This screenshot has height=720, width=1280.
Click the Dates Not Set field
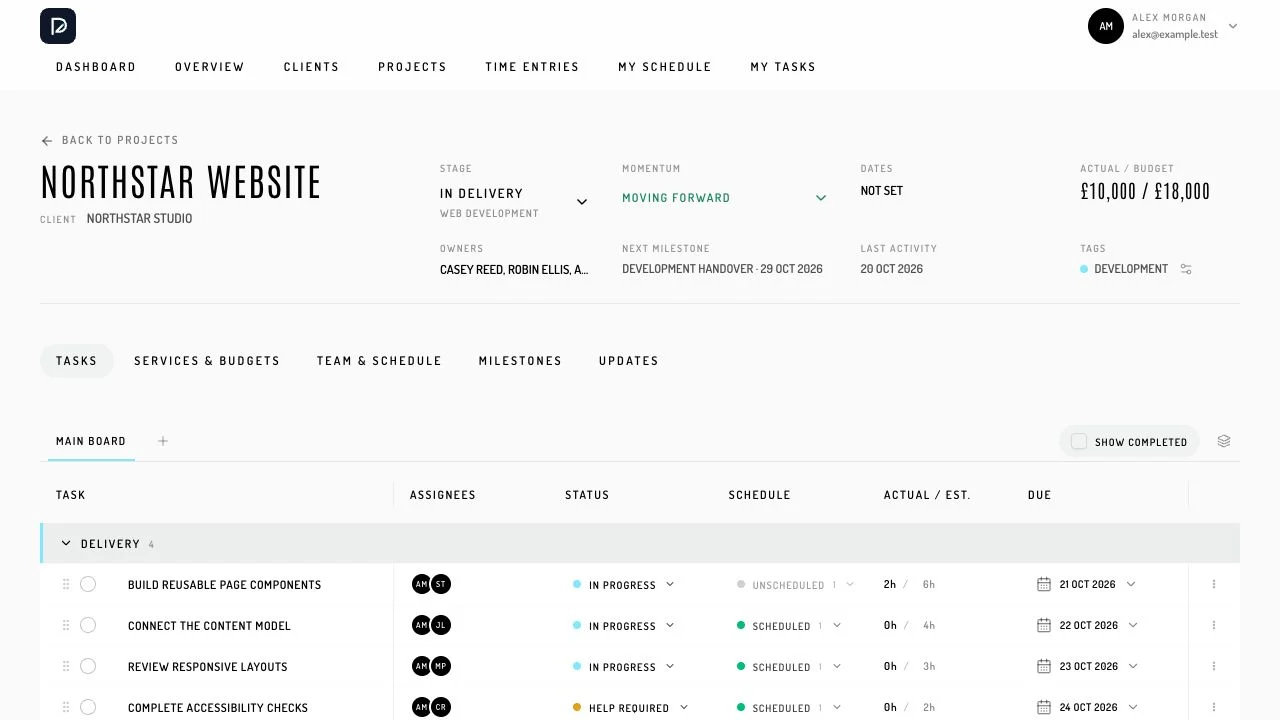coord(882,191)
